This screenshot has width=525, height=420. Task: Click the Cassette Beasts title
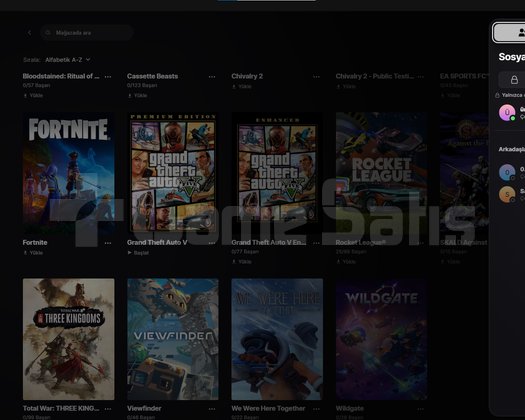(152, 76)
